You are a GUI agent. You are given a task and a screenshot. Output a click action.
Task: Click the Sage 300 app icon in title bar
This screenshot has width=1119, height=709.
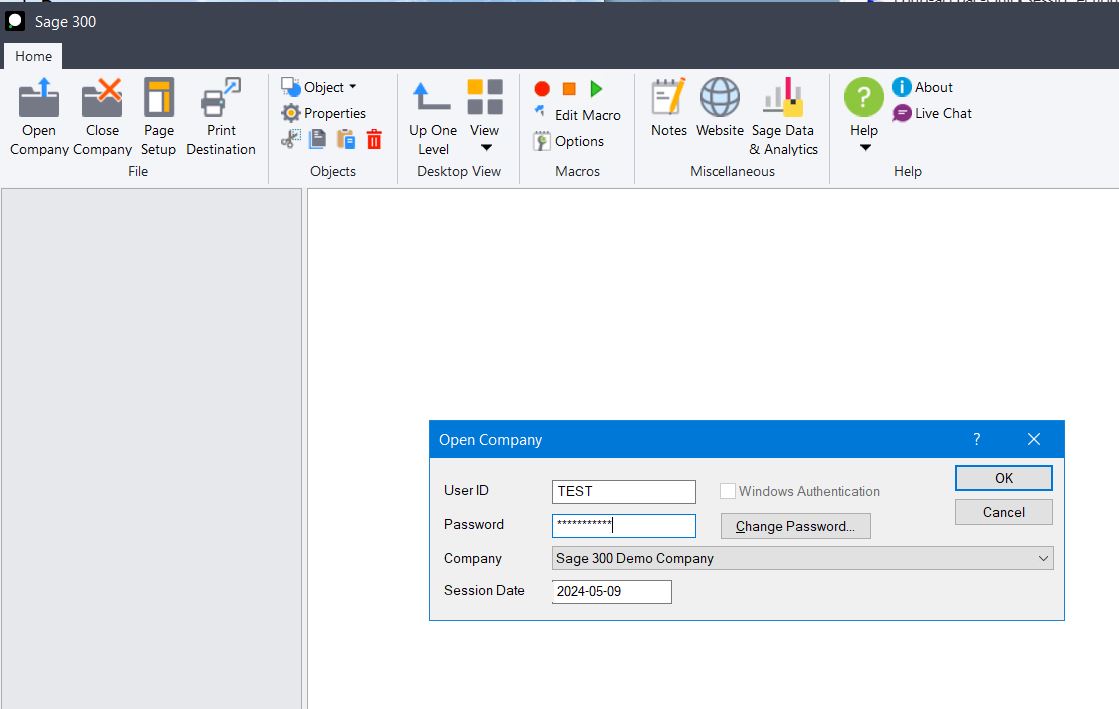pos(15,21)
